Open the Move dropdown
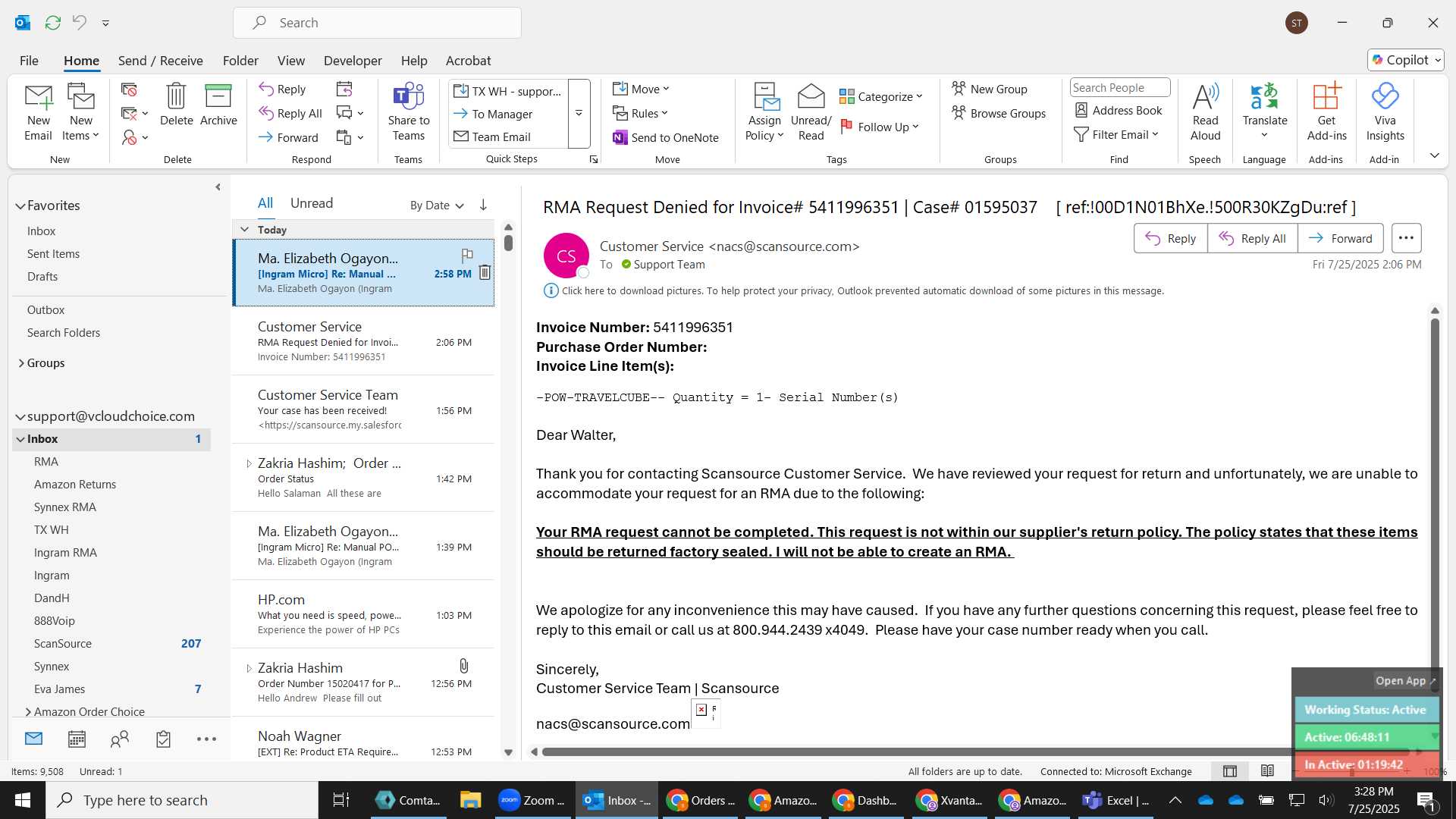 tap(642, 89)
